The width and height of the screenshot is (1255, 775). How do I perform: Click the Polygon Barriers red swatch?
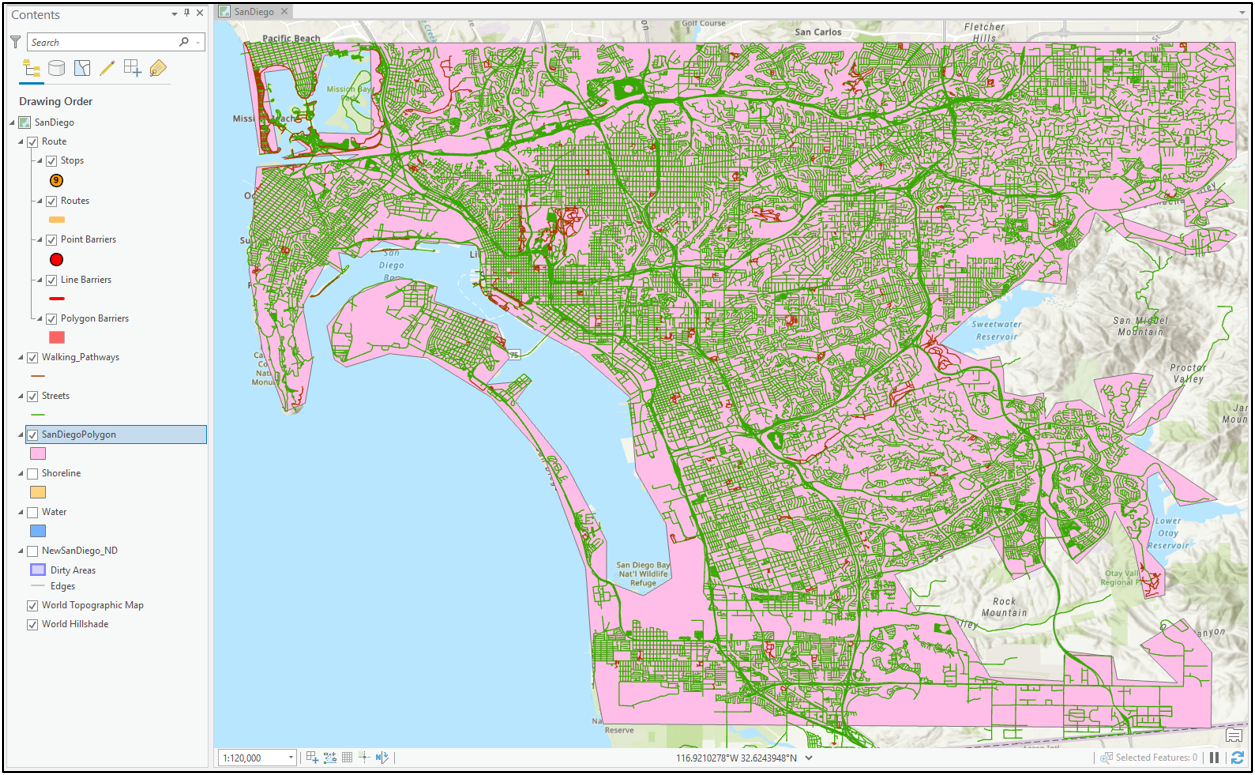(56, 337)
